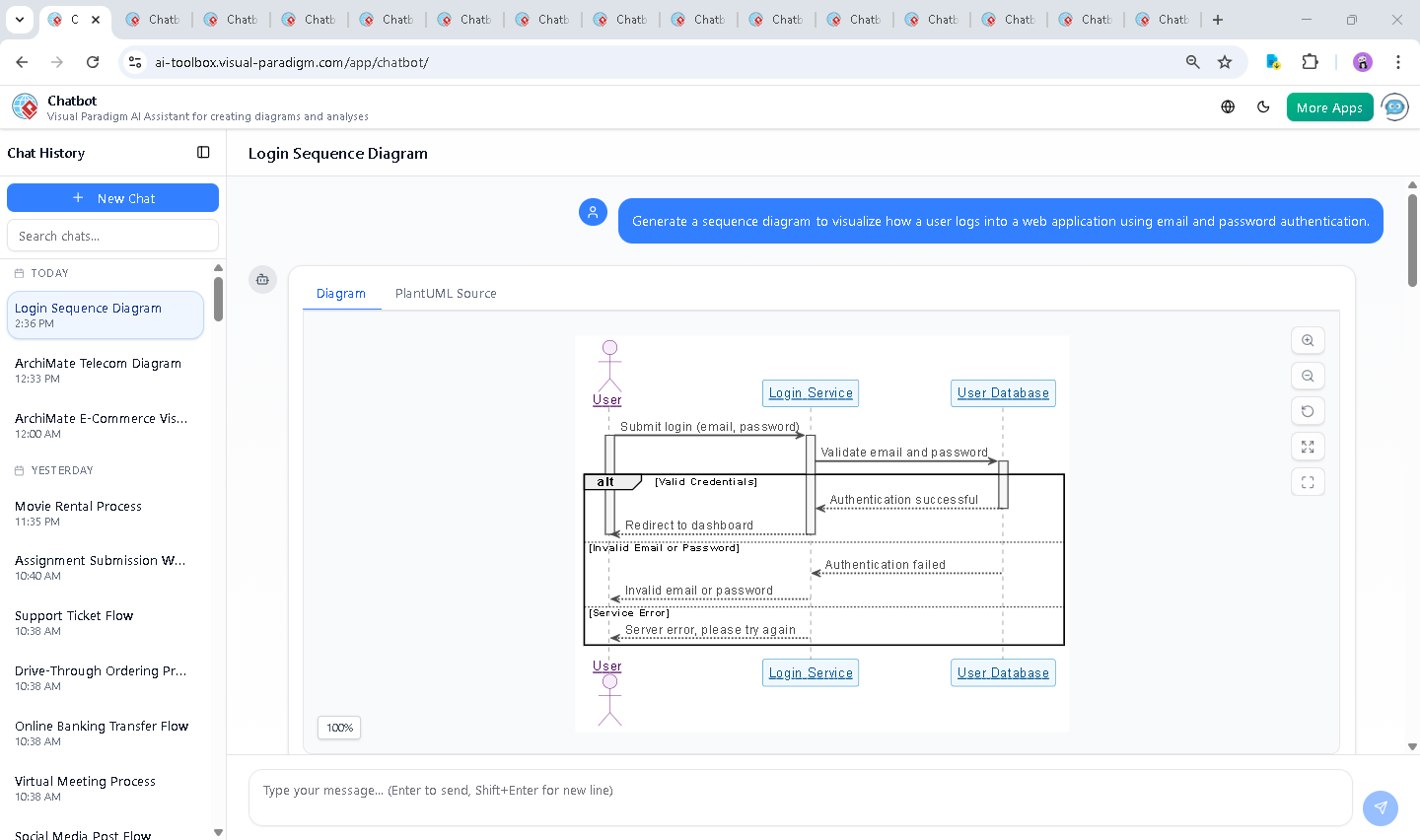Switch to the PlantUML Source tab
The image size is (1420, 840).
tap(445, 293)
